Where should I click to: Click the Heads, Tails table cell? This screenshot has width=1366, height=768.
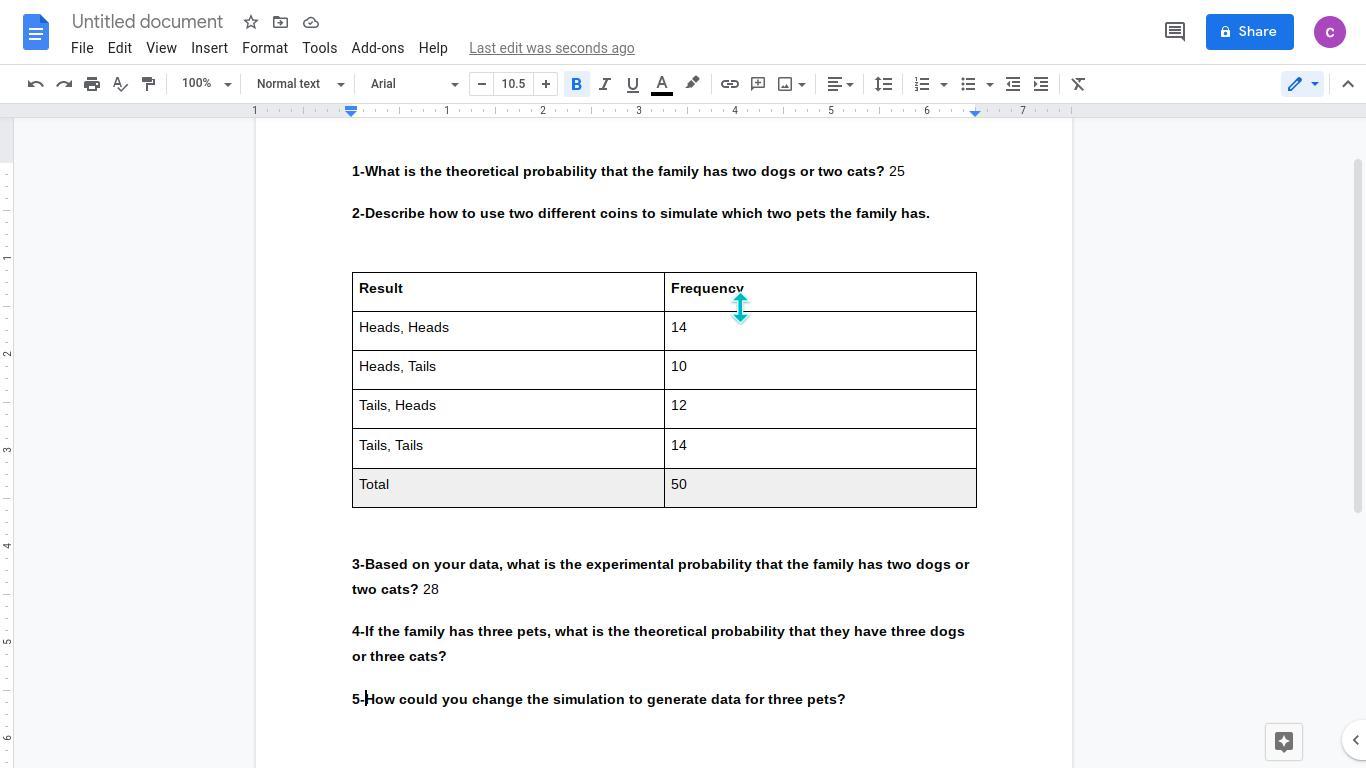click(508, 370)
